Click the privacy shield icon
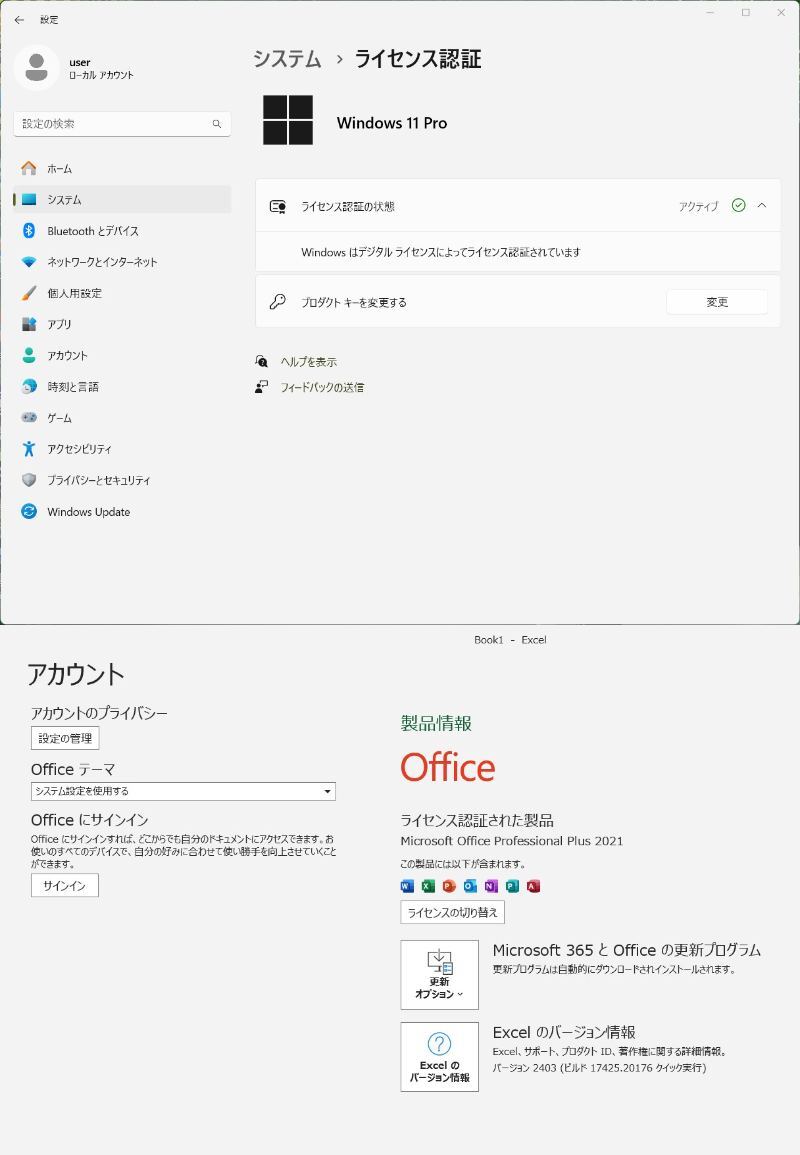The image size is (800, 1155). 29,480
